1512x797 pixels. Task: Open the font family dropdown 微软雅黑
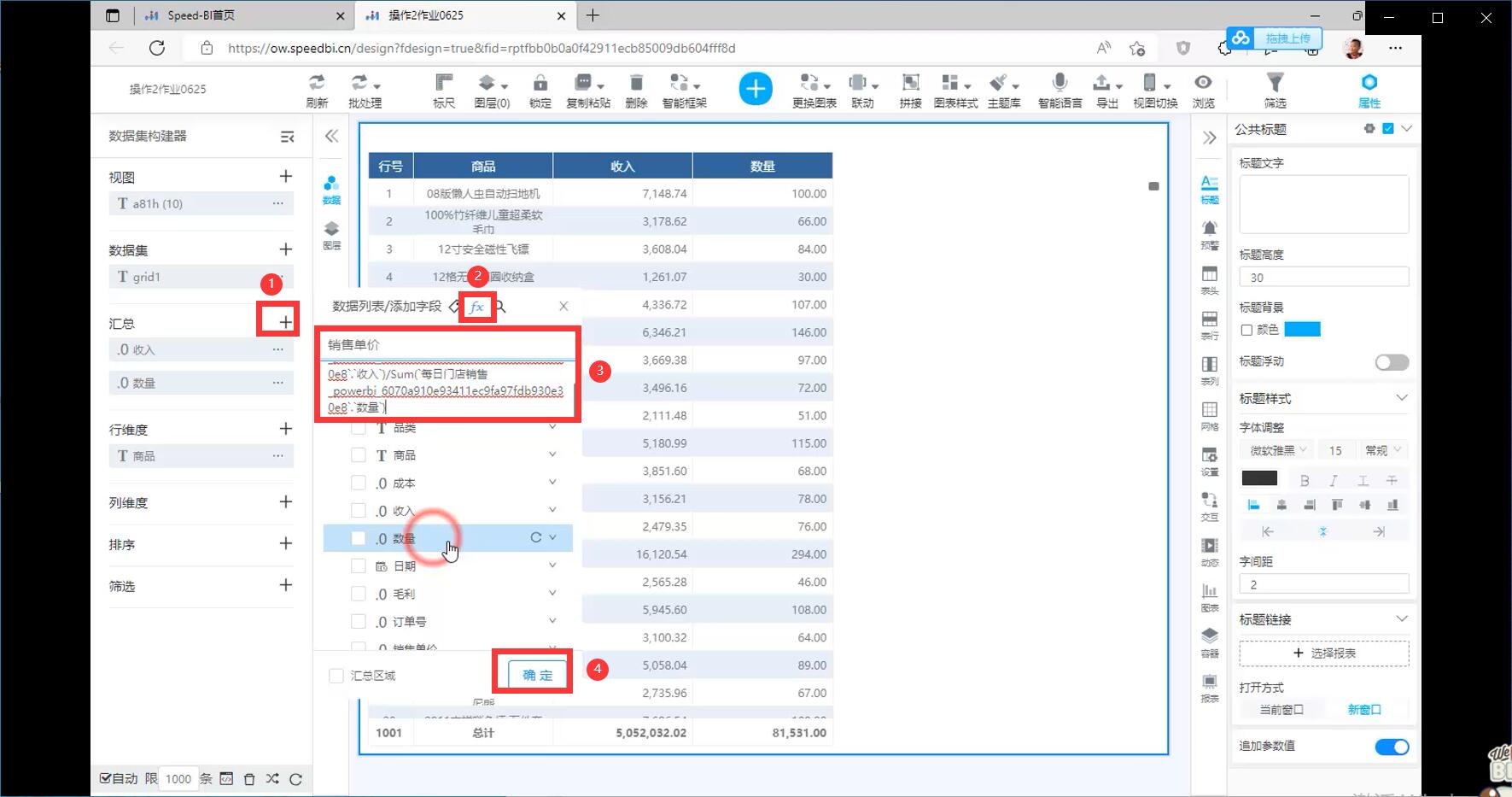coord(1278,450)
